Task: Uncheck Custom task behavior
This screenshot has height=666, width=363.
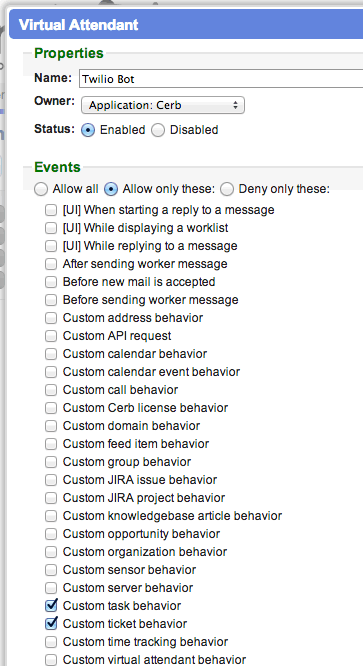Action: coord(51,605)
